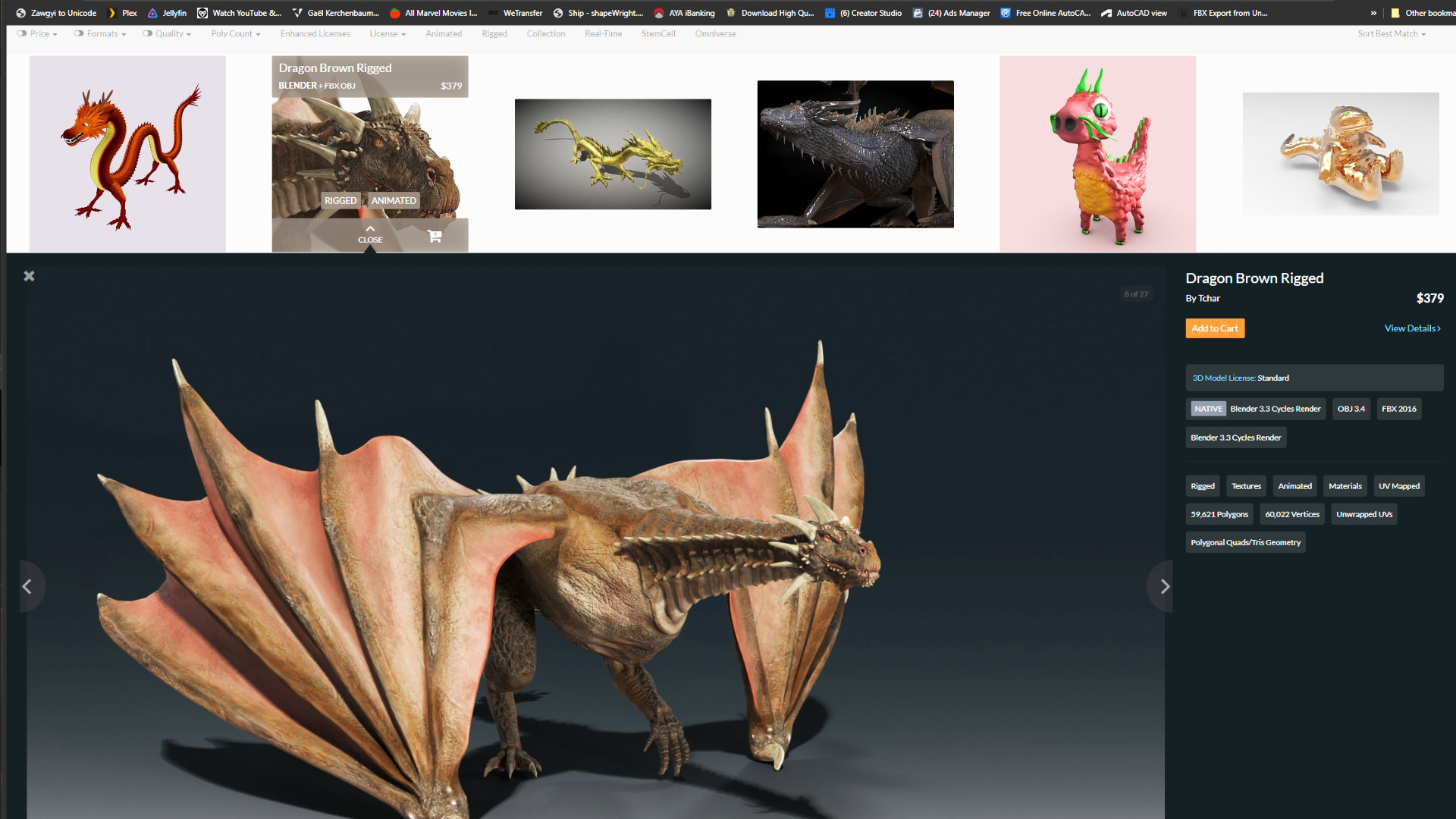1456x819 pixels.
Task: Open the License dropdown
Action: pos(388,33)
